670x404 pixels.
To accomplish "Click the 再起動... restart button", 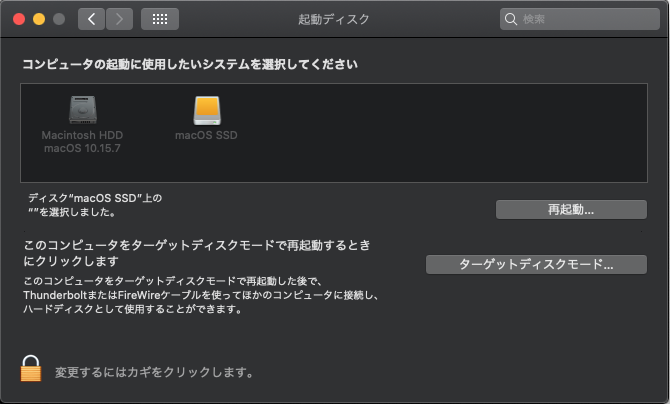I will coord(571,209).
